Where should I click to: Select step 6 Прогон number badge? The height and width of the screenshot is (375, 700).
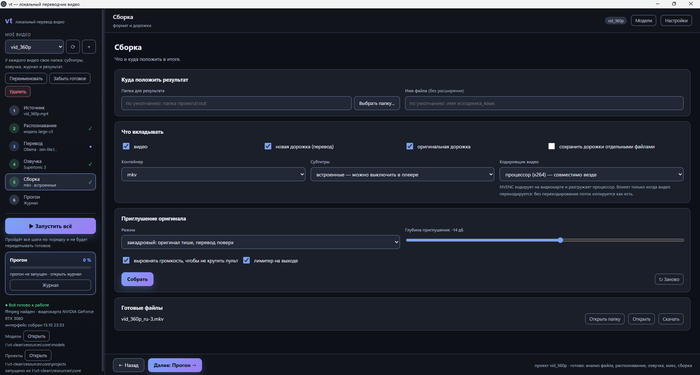click(x=14, y=200)
